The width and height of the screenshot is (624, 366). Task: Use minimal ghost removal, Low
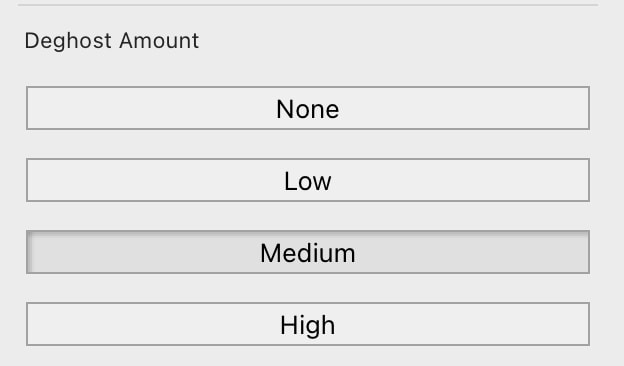click(308, 180)
